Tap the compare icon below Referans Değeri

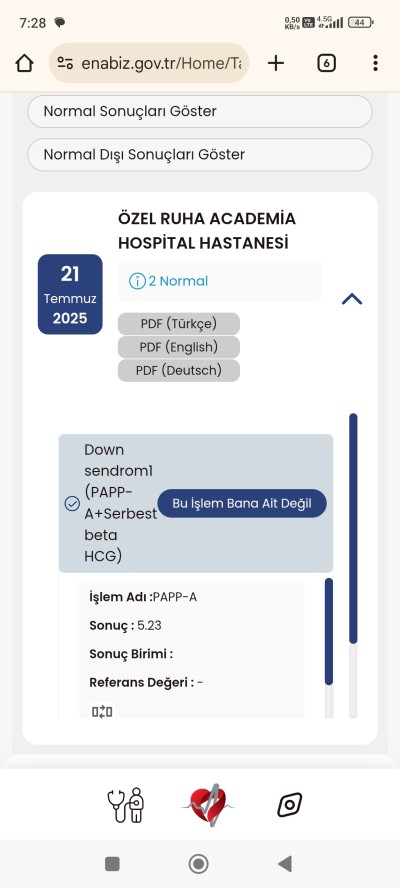click(x=102, y=712)
